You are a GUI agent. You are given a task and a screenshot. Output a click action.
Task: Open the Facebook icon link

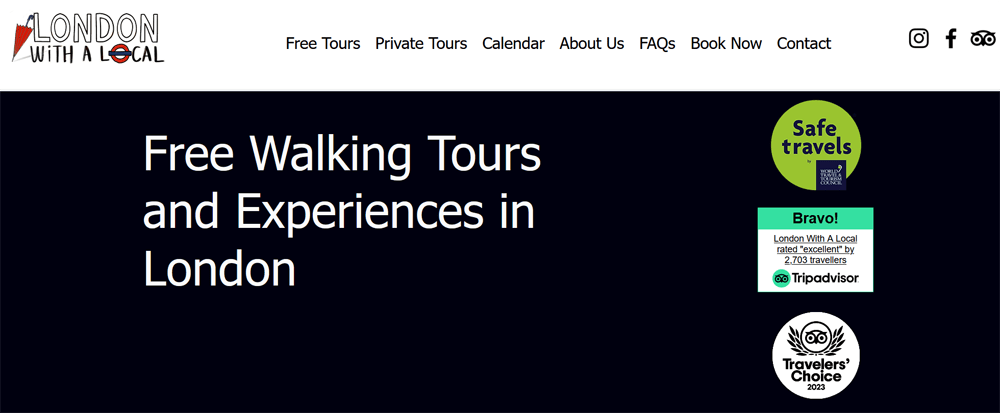951,39
